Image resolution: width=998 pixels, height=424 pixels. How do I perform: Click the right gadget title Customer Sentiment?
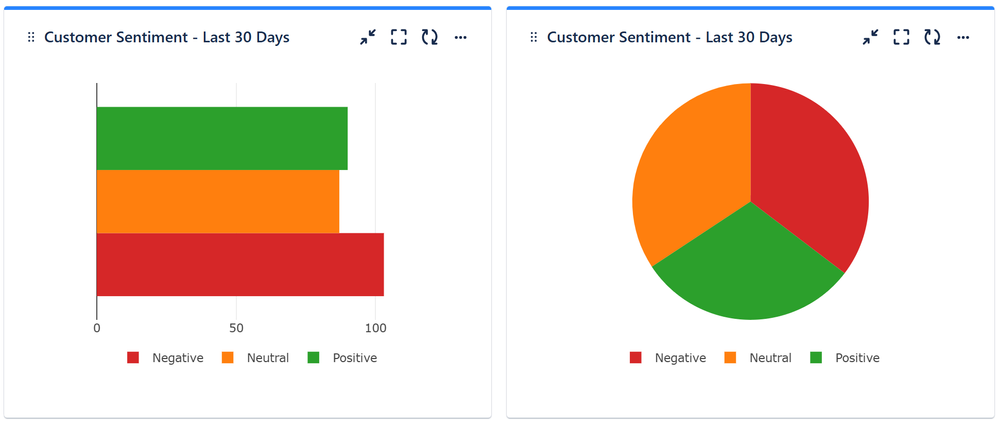point(670,38)
